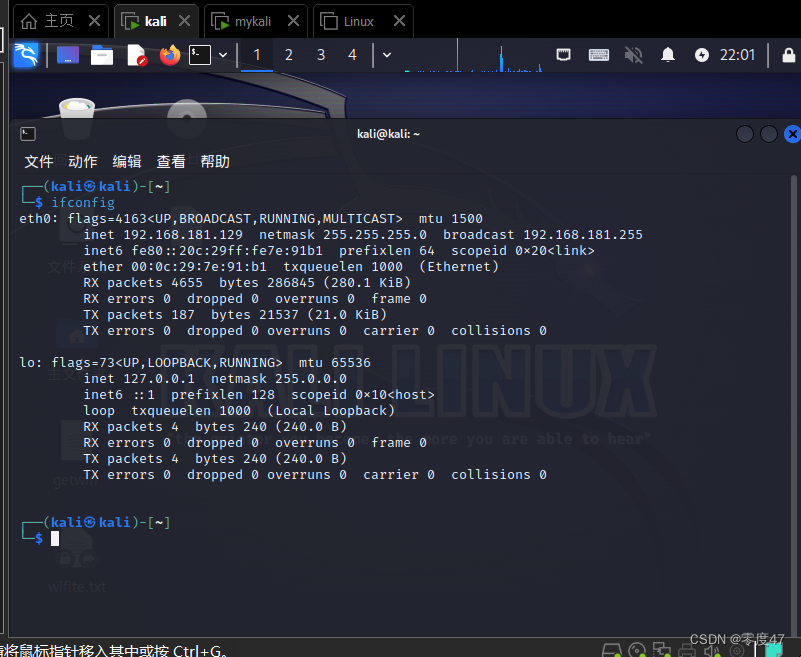801x657 pixels.
Task: Click the VMware CD/DVD status icon
Action: [637, 650]
